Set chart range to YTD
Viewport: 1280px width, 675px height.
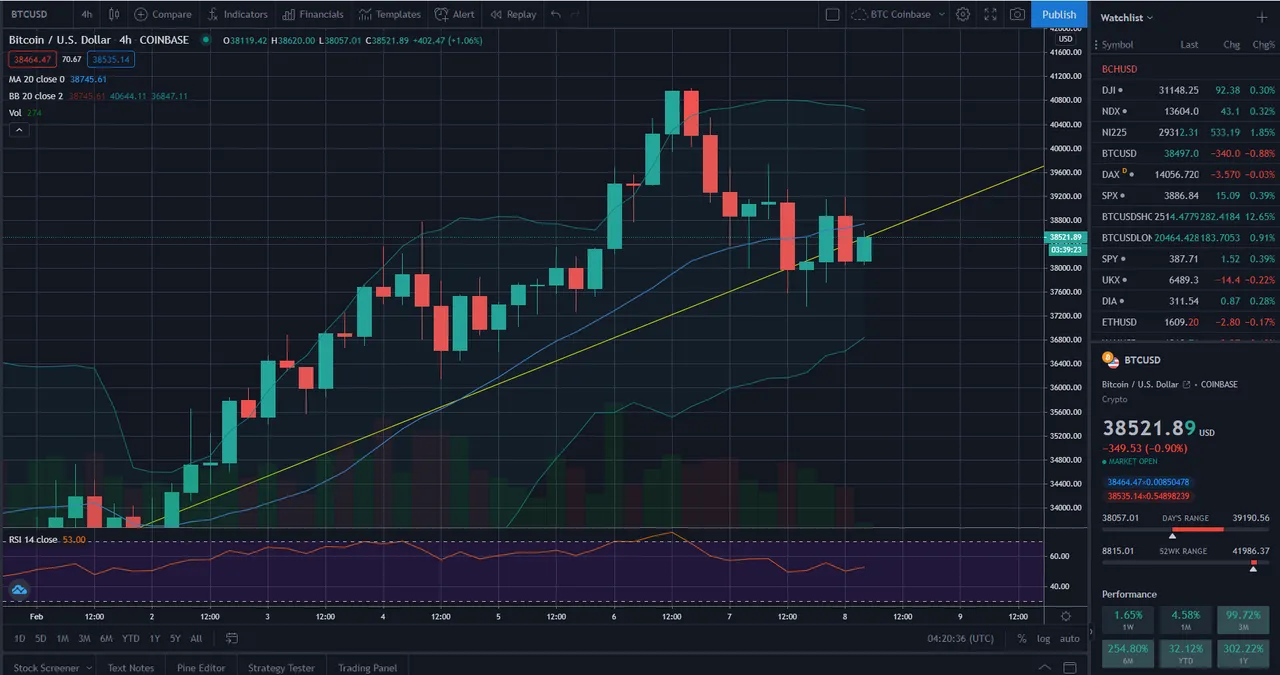(x=131, y=638)
